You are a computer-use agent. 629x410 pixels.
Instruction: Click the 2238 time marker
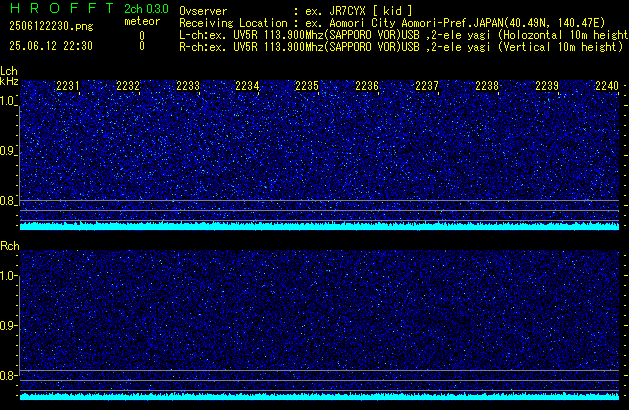(x=487, y=86)
